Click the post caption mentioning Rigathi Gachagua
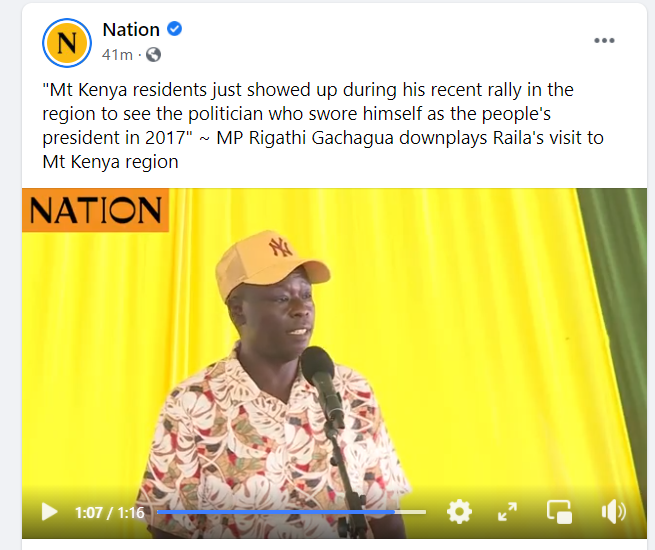 pyautogui.click(x=323, y=126)
